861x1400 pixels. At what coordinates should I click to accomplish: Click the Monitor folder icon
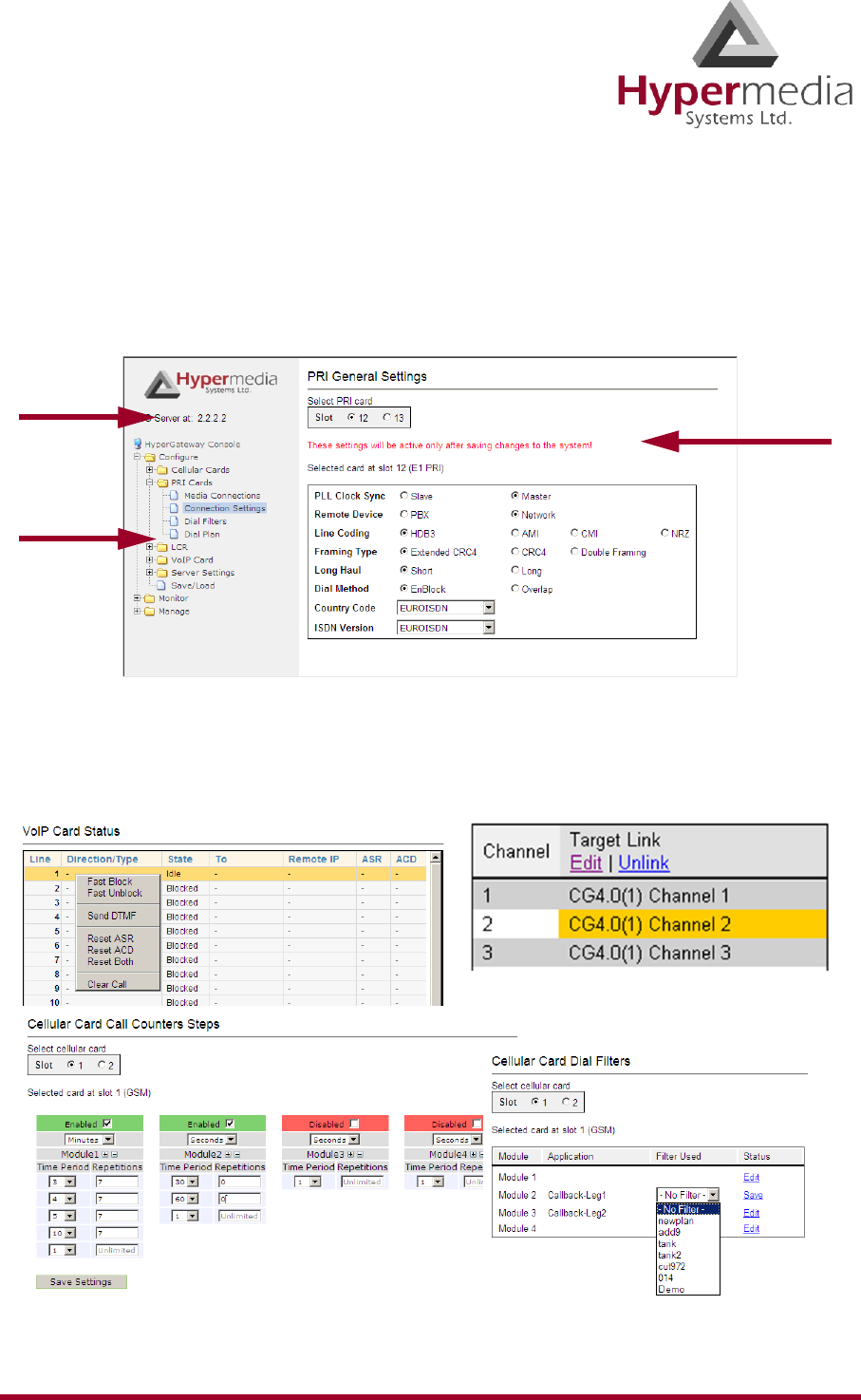click(x=150, y=598)
